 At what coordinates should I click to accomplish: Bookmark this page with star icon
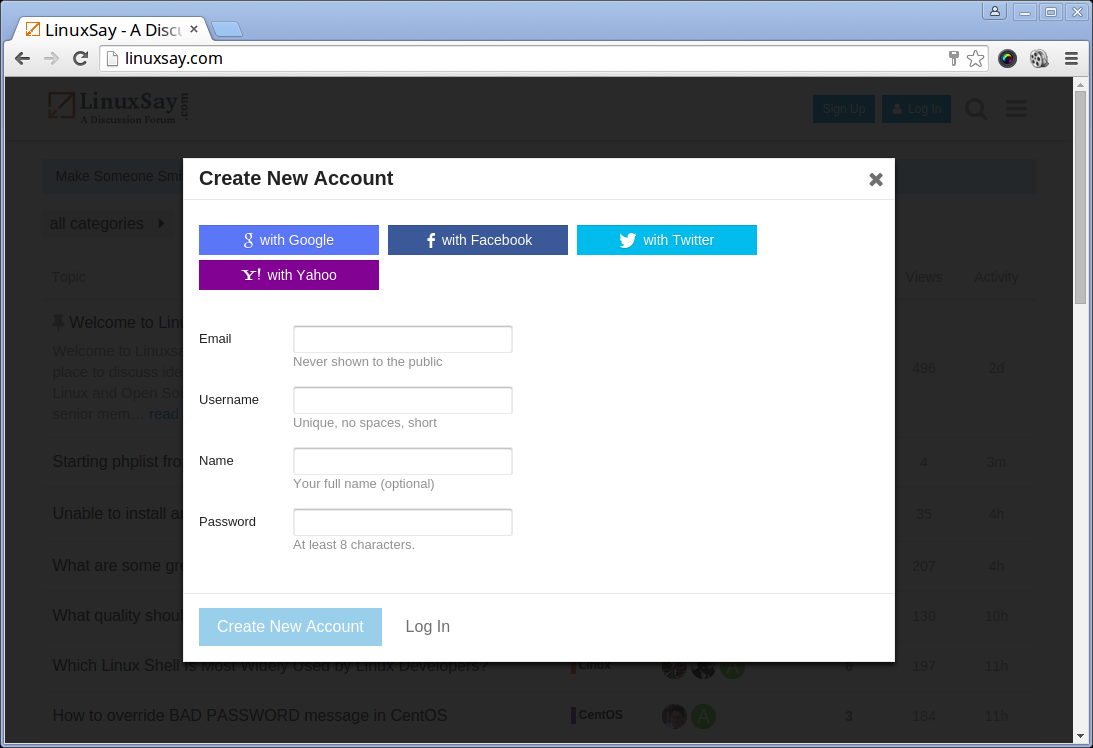pyautogui.click(x=975, y=59)
